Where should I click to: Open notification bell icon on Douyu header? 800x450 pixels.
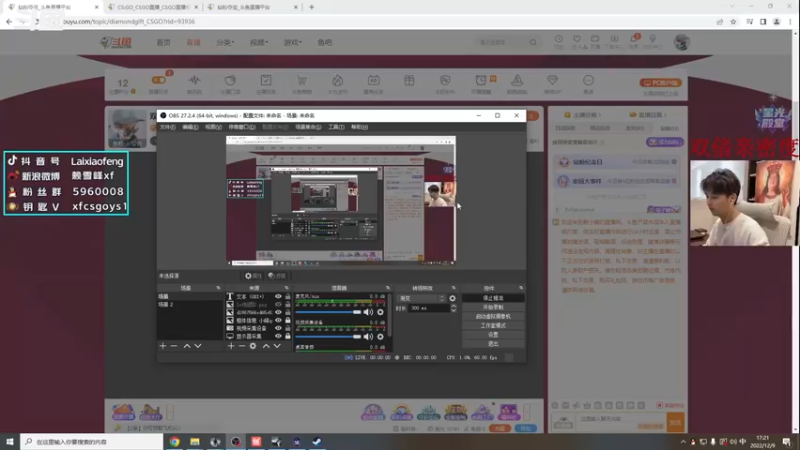point(634,40)
